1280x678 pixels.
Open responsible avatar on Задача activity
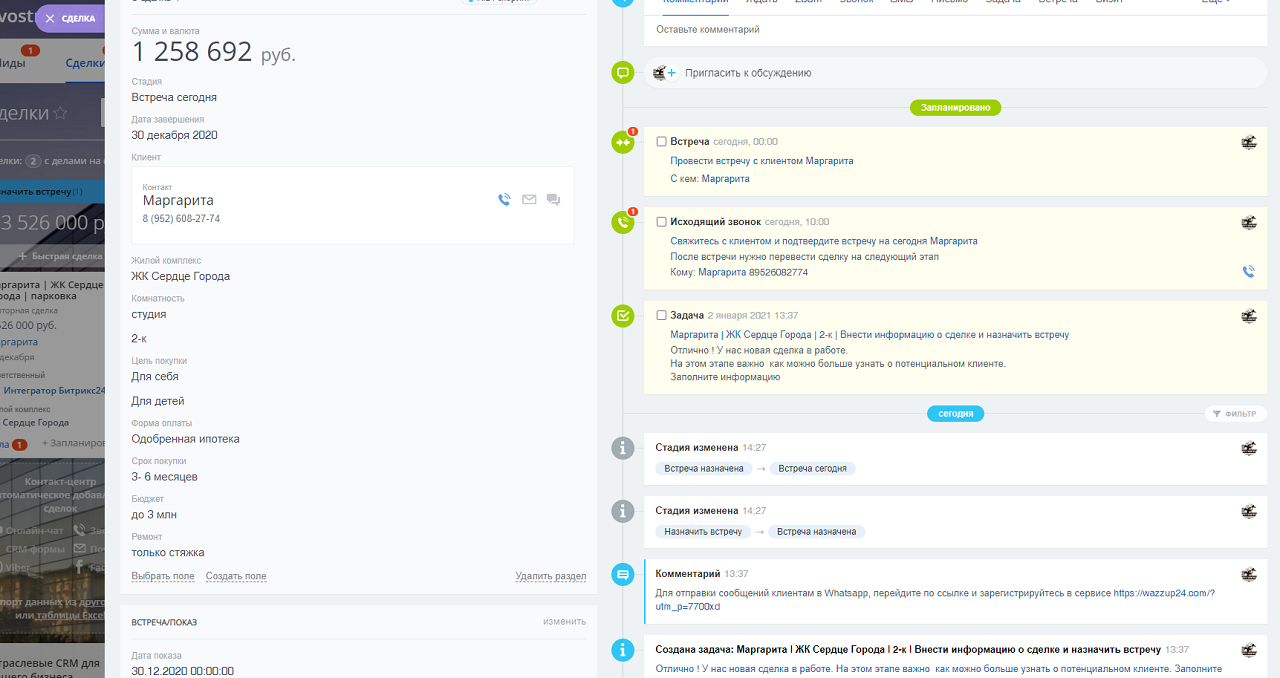coord(1249,316)
